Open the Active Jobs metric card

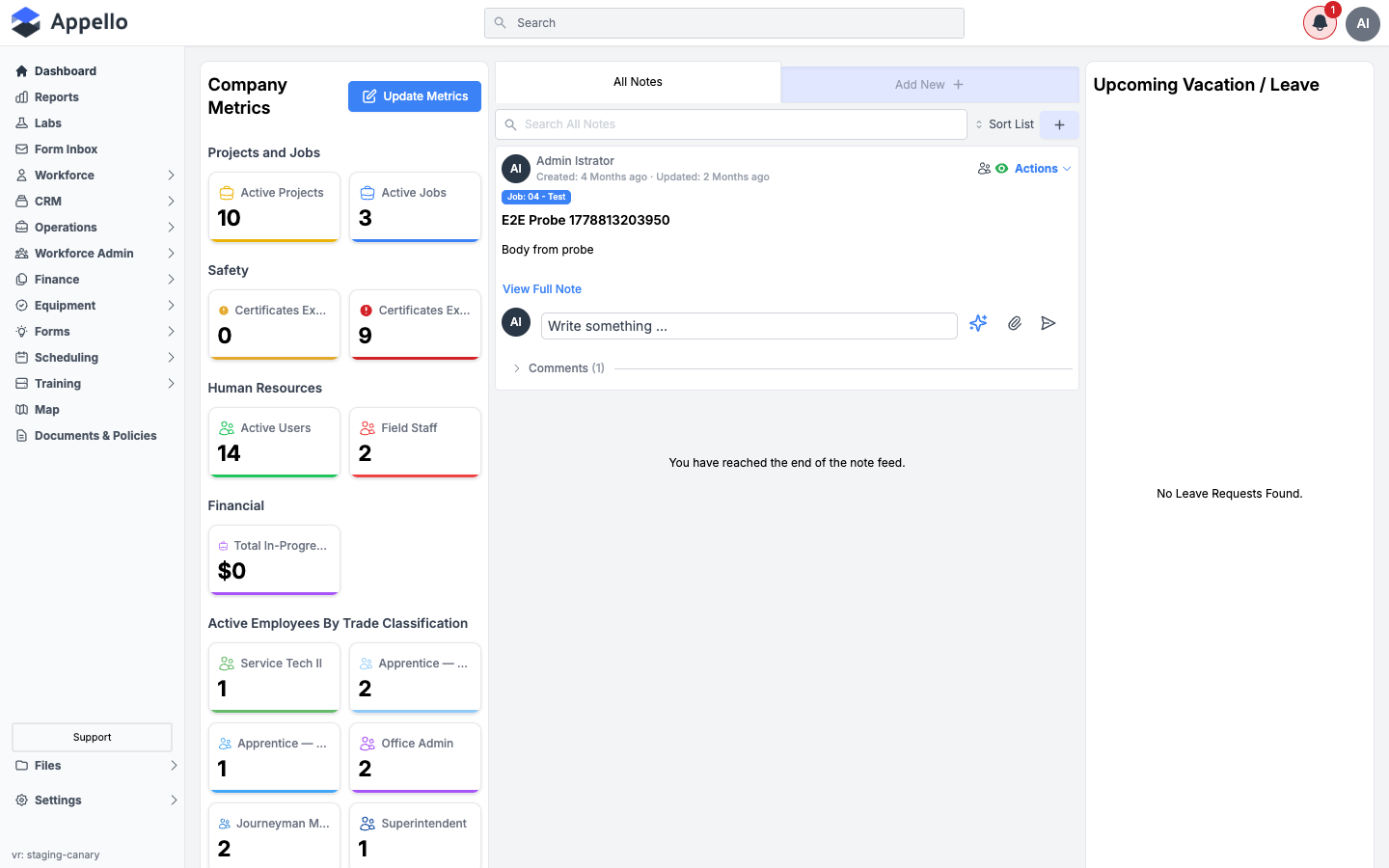click(x=415, y=206)
